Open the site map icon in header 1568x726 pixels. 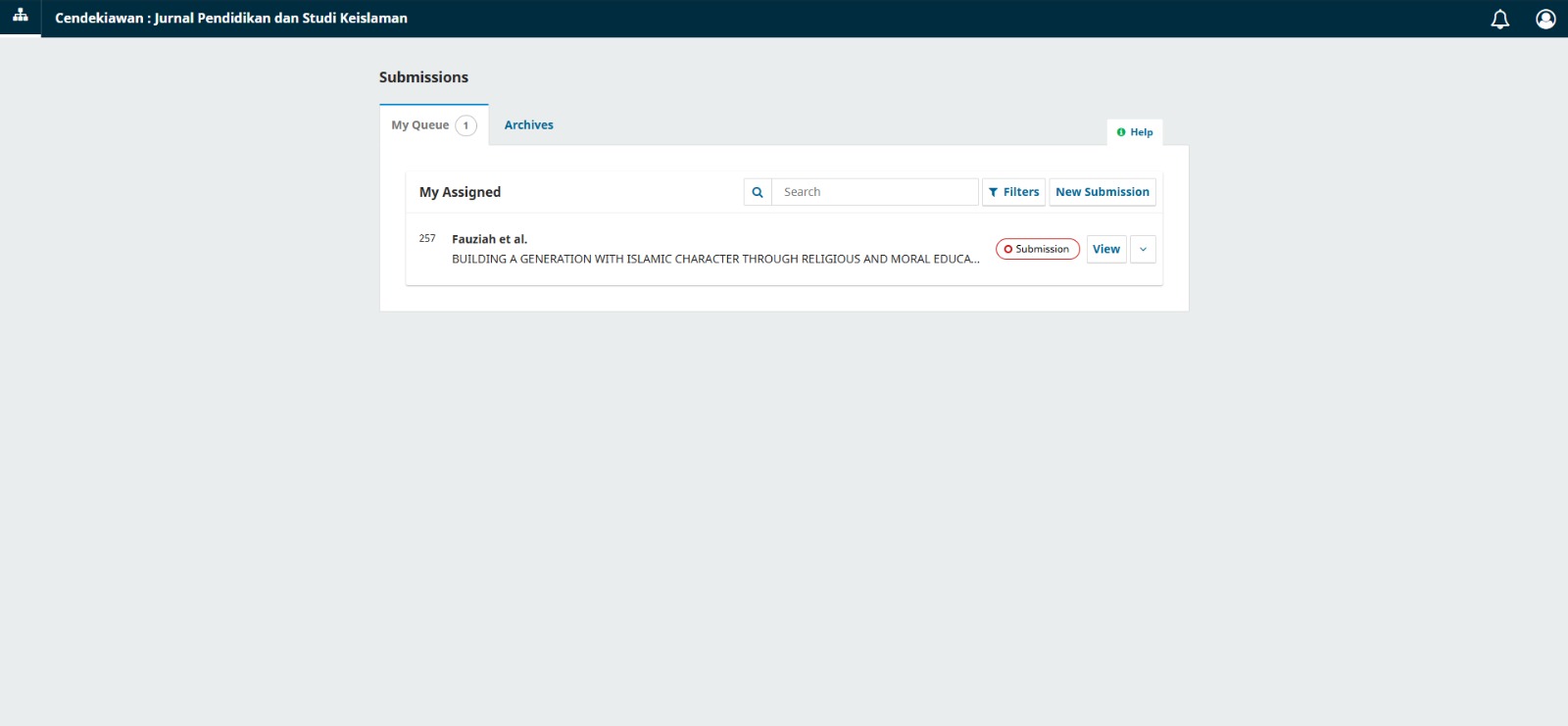tap(20, 16)
